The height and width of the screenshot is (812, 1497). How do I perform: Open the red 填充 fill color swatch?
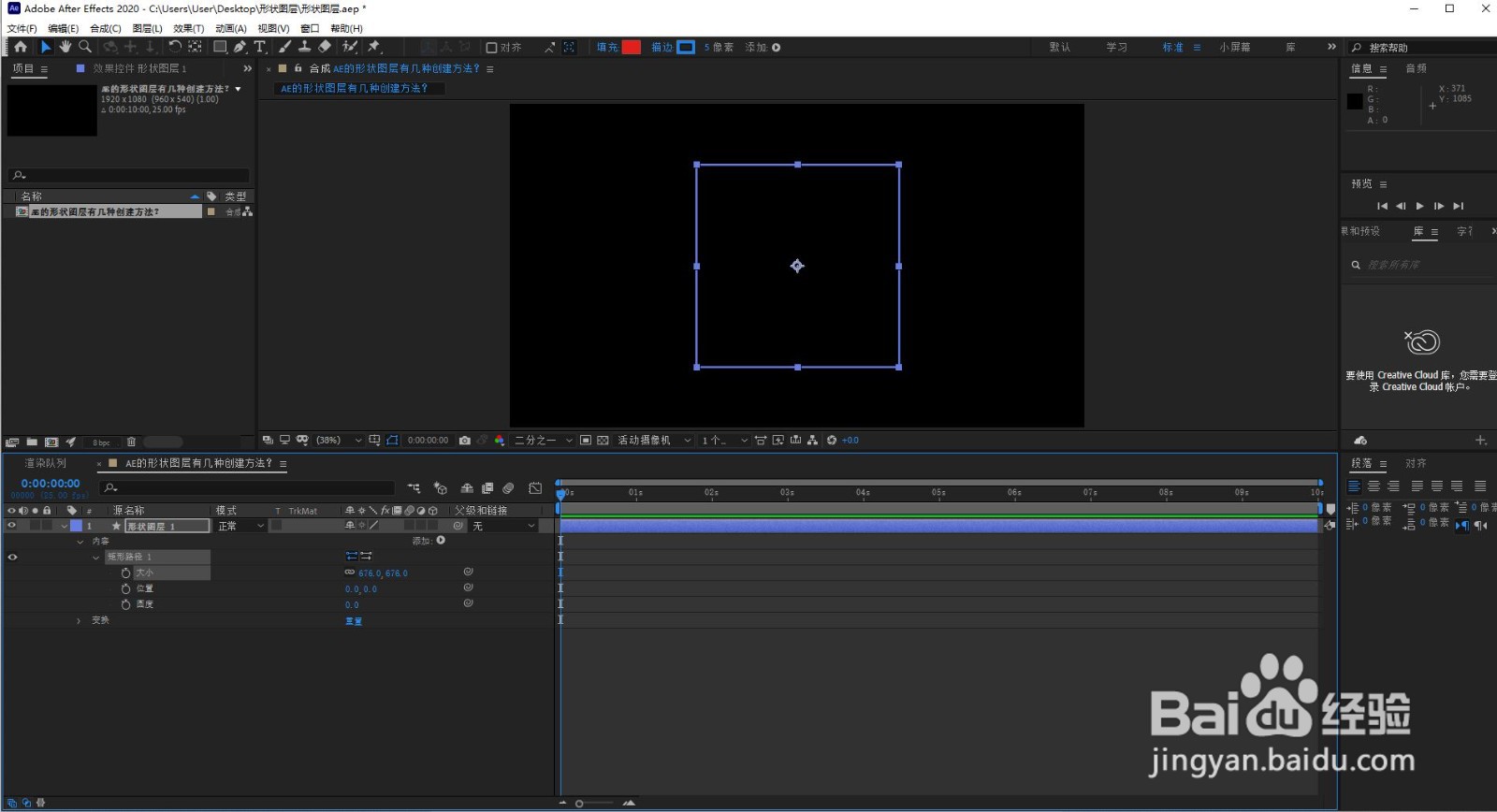[632, 47]
